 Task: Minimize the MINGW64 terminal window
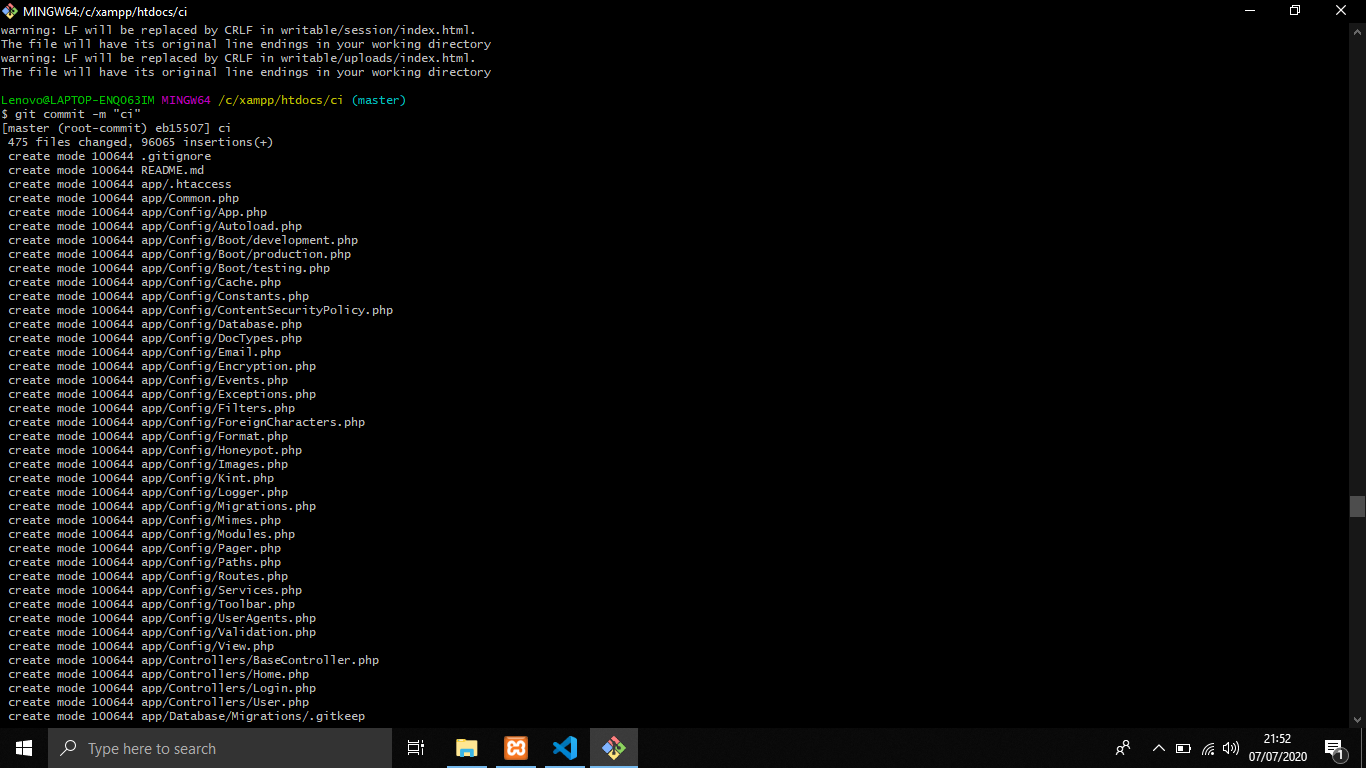click(x=1249, y=11)
